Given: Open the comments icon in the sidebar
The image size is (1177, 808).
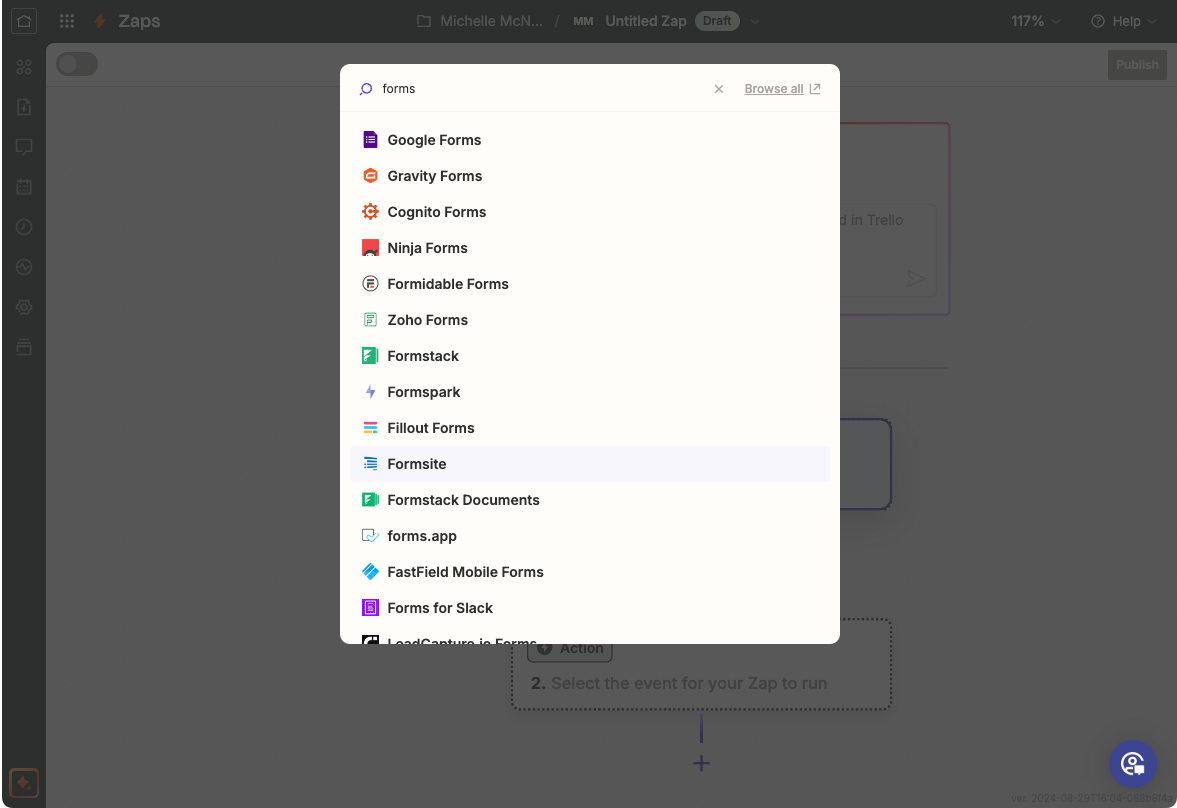Looking at the screenshot, I should (24, 146).
